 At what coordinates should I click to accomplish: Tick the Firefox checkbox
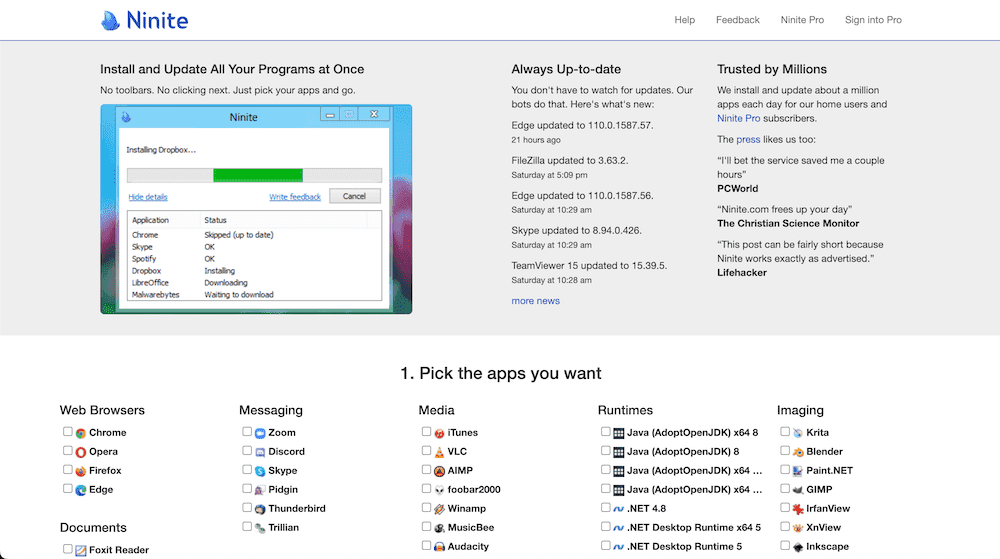(x=68, y=470)
